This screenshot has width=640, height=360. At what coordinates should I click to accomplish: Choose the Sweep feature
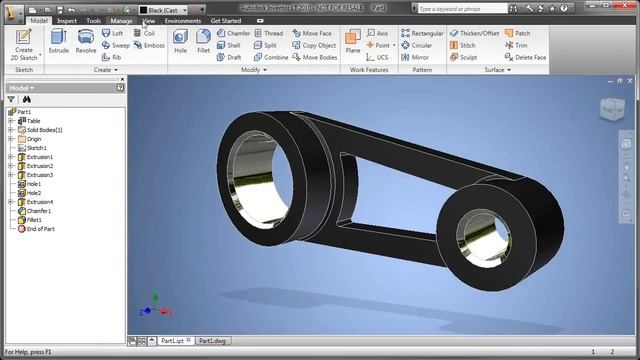coord(116,45)
